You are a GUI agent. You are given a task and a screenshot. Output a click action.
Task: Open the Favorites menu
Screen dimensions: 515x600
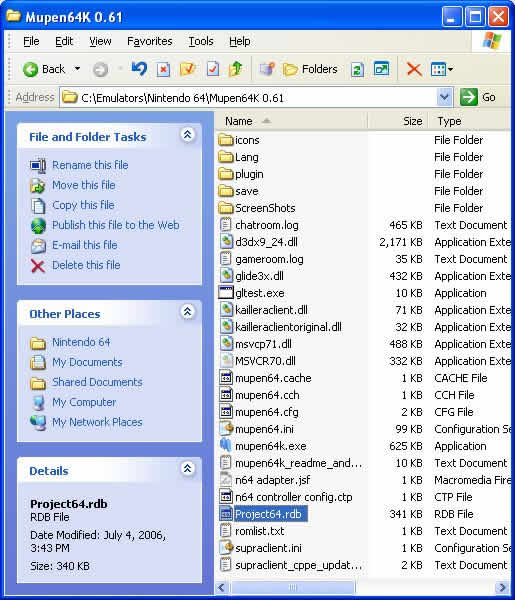coord(150,41)
